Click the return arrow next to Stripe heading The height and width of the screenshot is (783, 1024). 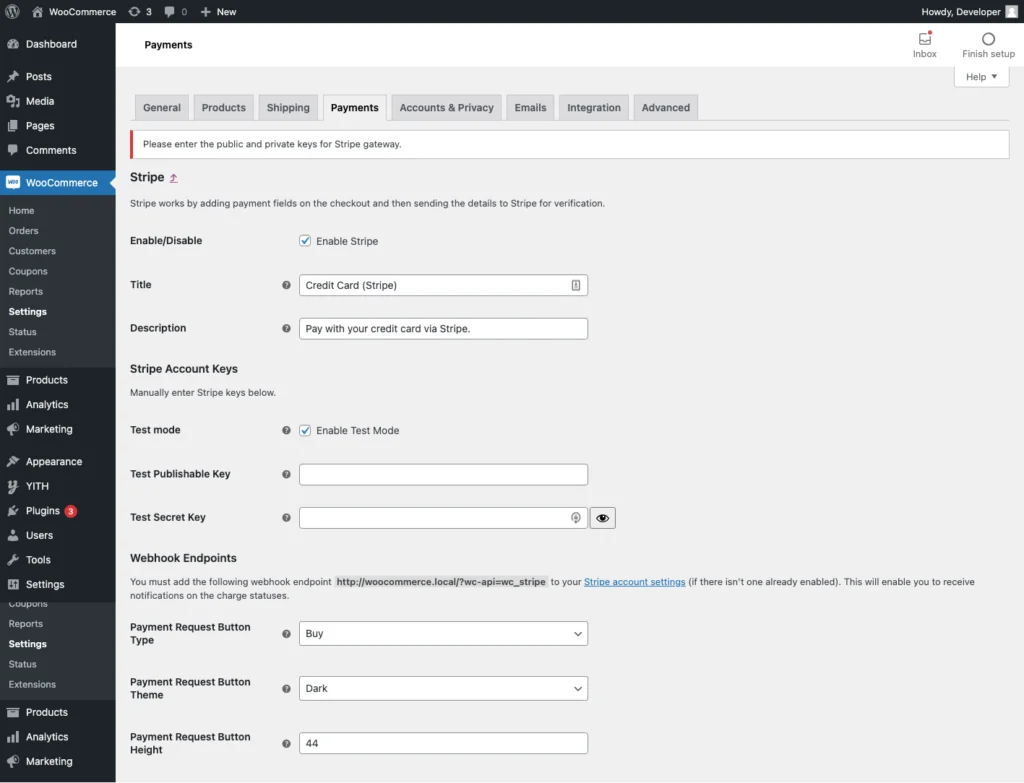tap(174, 178)
